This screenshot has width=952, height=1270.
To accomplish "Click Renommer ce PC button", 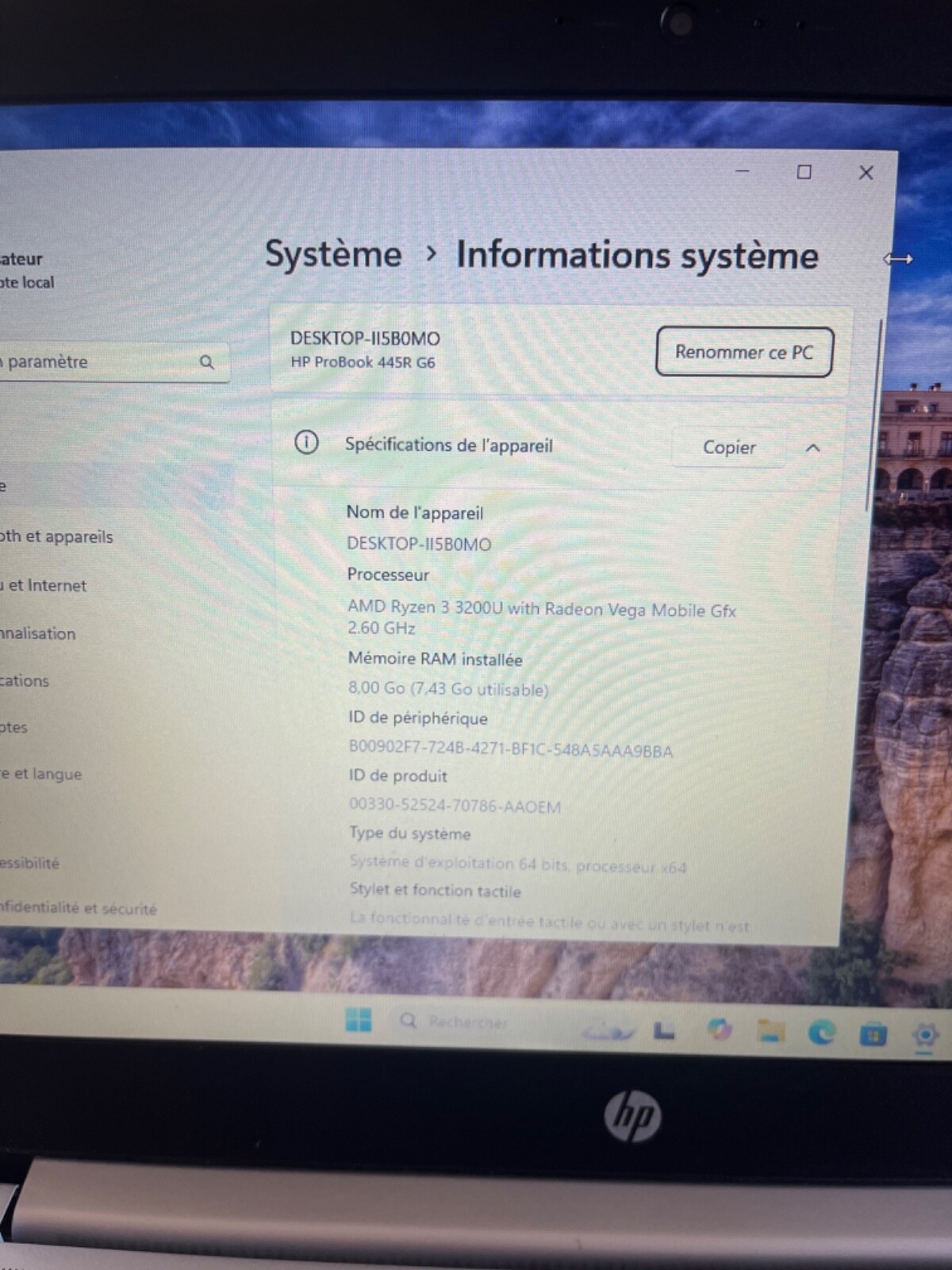I will point(743,352).
